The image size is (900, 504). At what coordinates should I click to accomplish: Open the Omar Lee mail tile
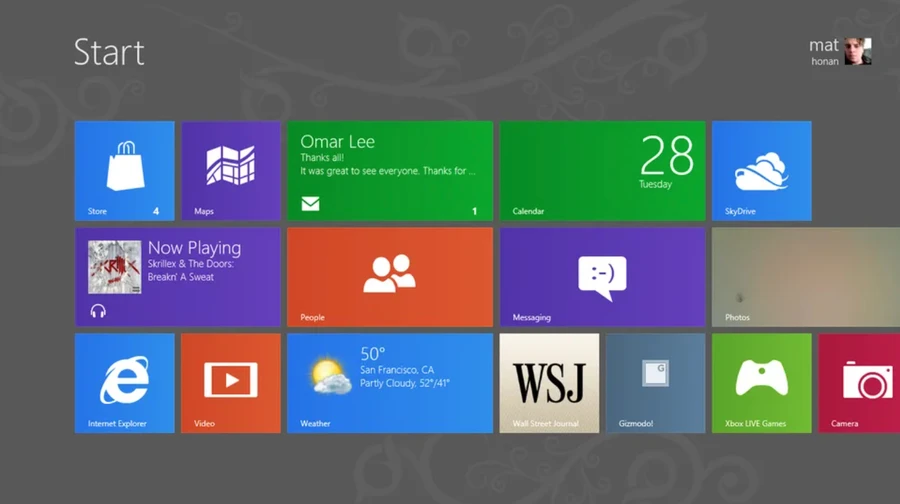(x=390, y=170)
